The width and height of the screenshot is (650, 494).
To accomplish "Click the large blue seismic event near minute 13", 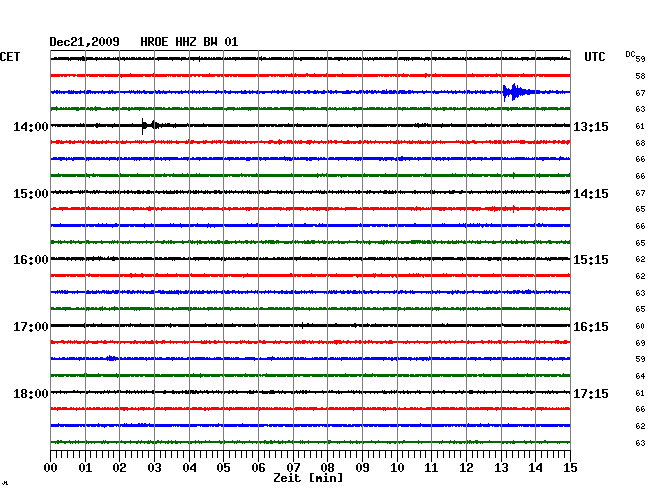I will (518, 92).
